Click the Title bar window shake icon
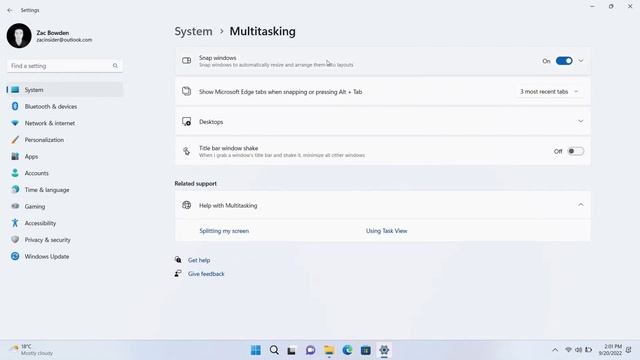 click(187, 151)
